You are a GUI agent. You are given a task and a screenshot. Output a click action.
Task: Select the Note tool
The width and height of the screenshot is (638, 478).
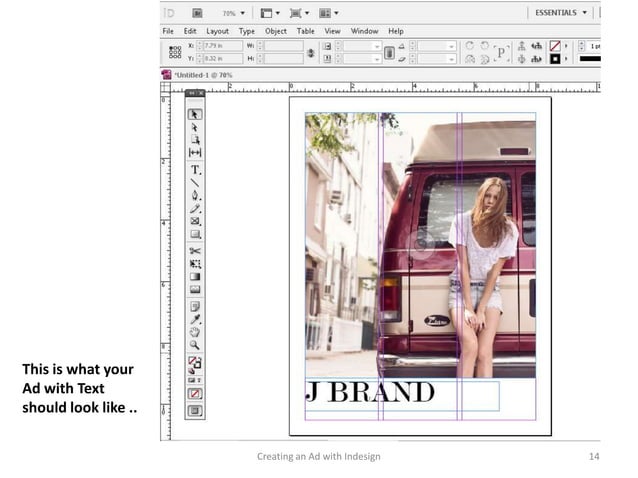[195, 306]
